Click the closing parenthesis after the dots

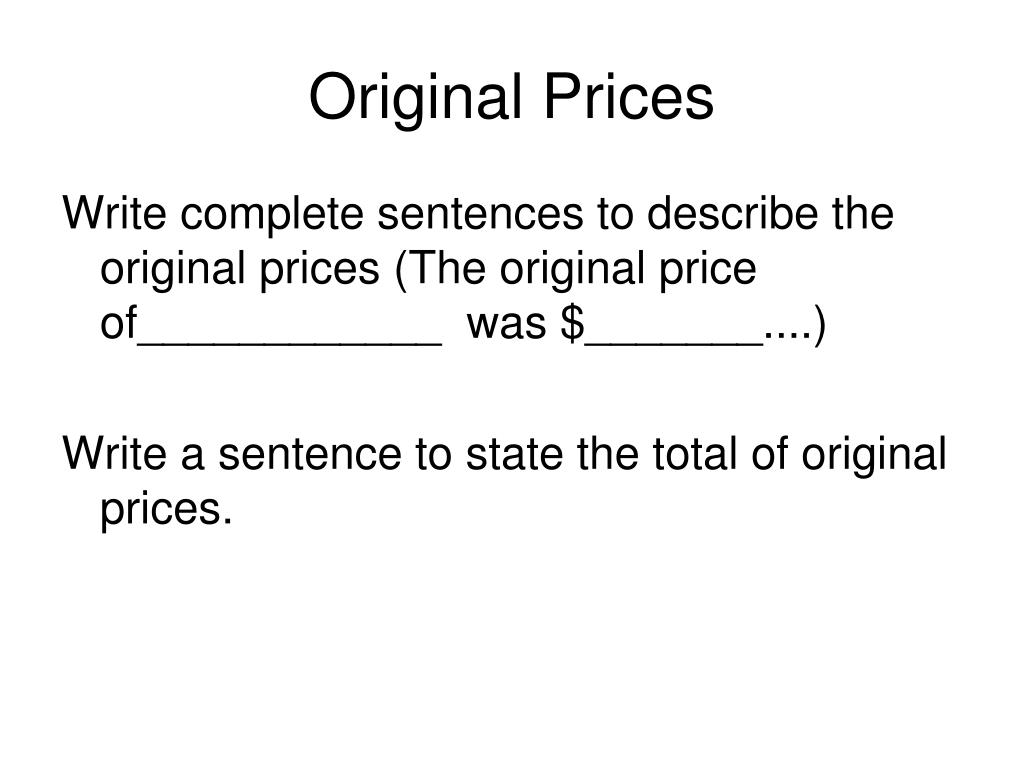click(820, 325)
